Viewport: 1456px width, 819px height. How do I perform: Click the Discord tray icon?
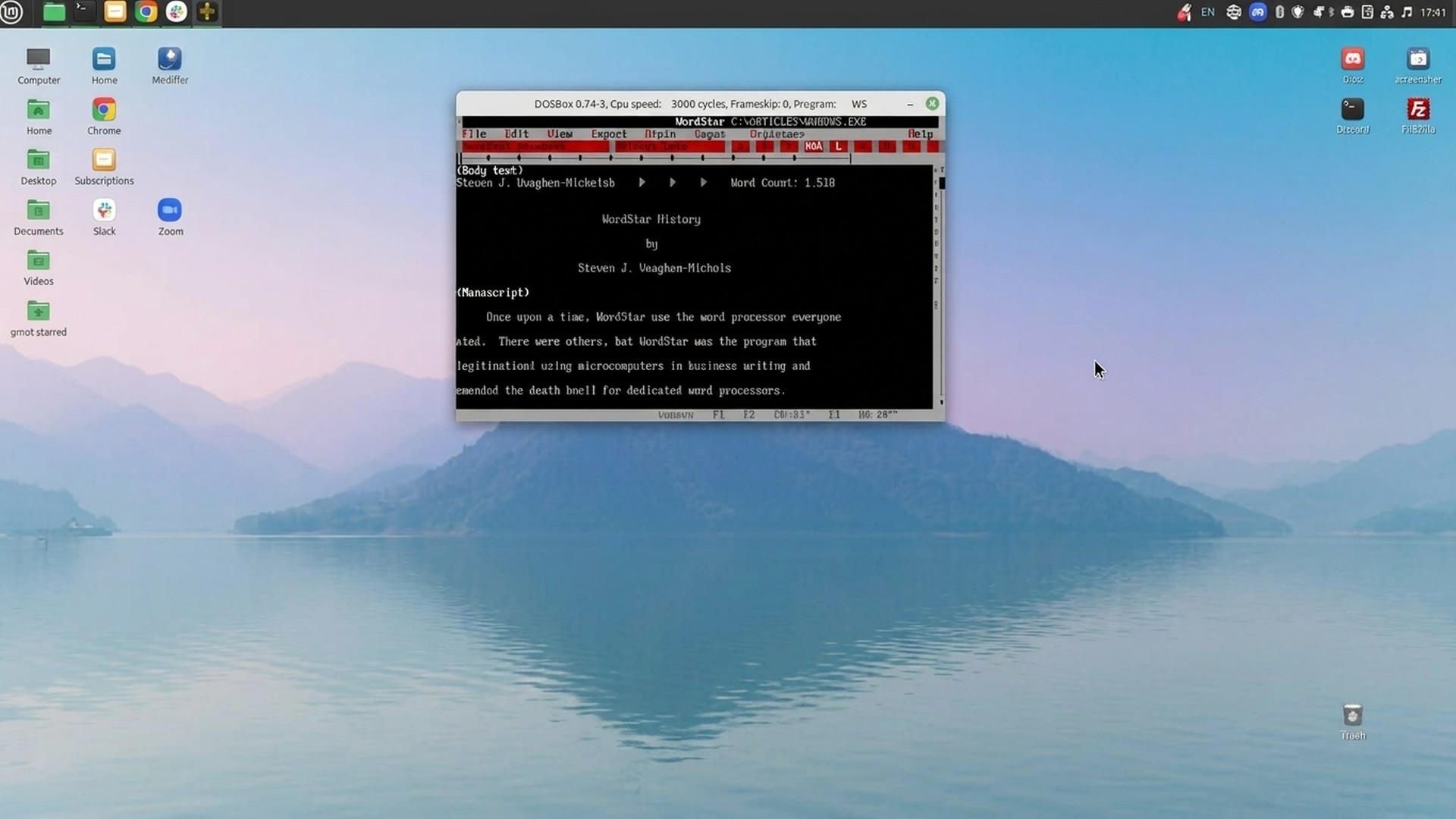[1257, 12]
